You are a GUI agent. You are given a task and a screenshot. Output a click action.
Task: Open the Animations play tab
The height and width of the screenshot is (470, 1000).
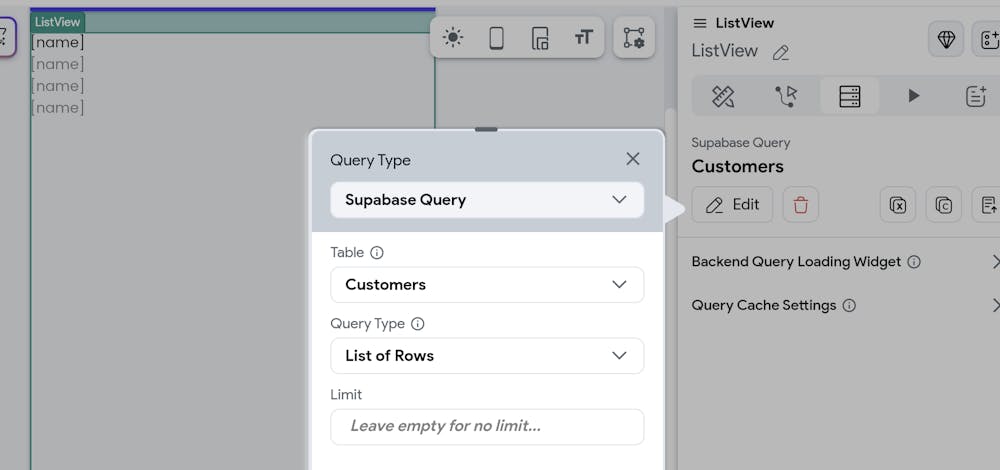tap(913, 96)
